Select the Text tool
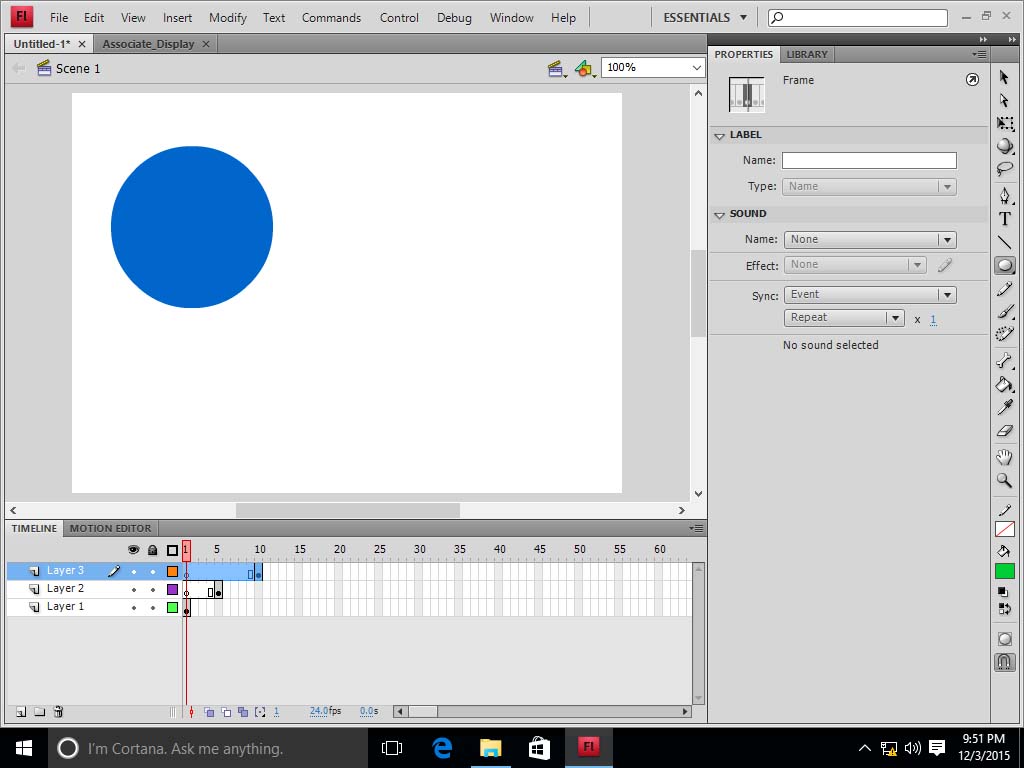Viewport: 1024px width, 768px height. (x=1004, y=219)
